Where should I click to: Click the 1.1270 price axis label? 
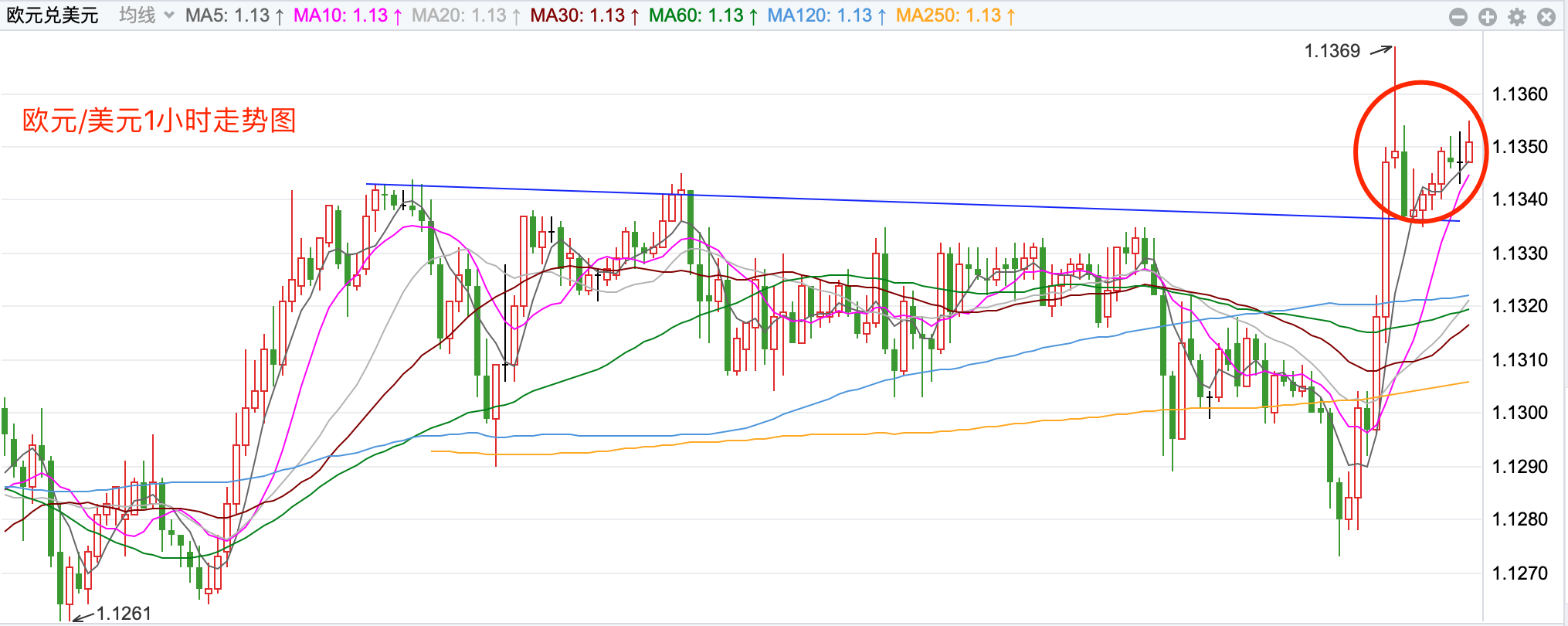(x=1520, y=573)
